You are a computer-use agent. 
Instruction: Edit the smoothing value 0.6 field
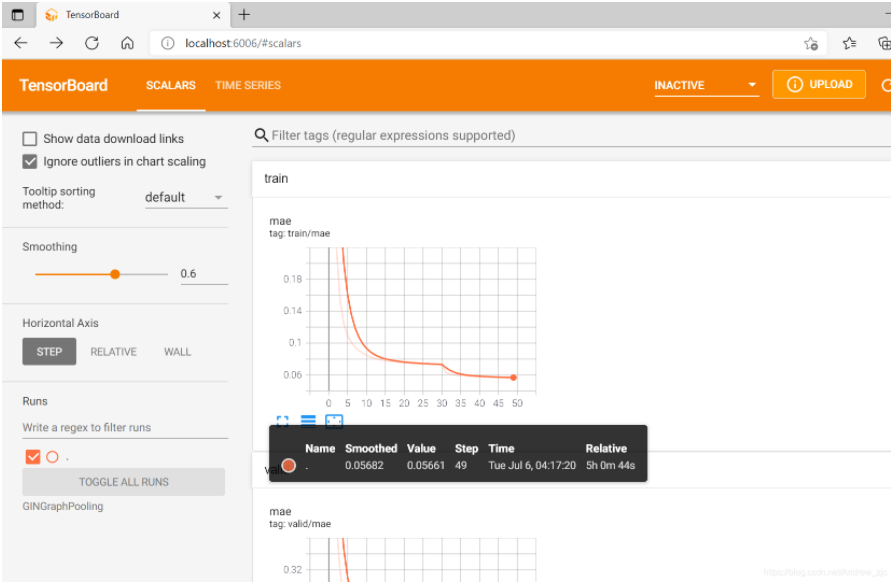click(204, 274)
